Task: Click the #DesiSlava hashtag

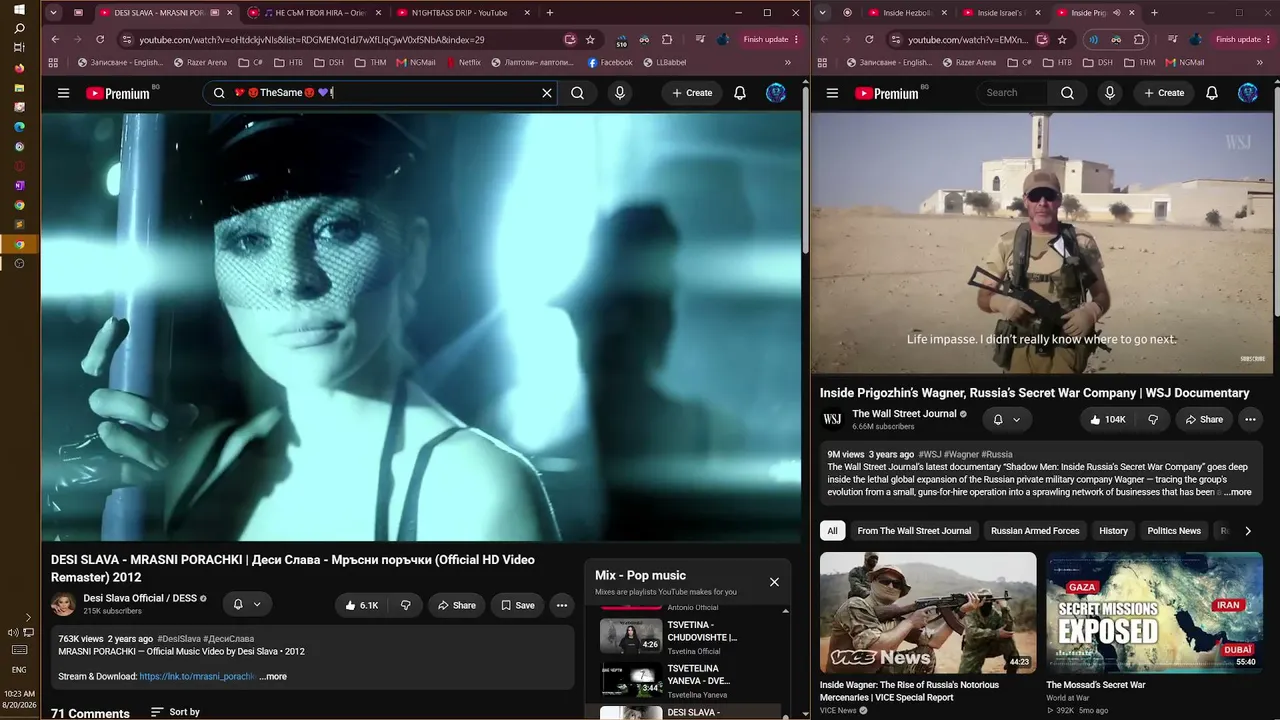Action: [x=179, y=639]
